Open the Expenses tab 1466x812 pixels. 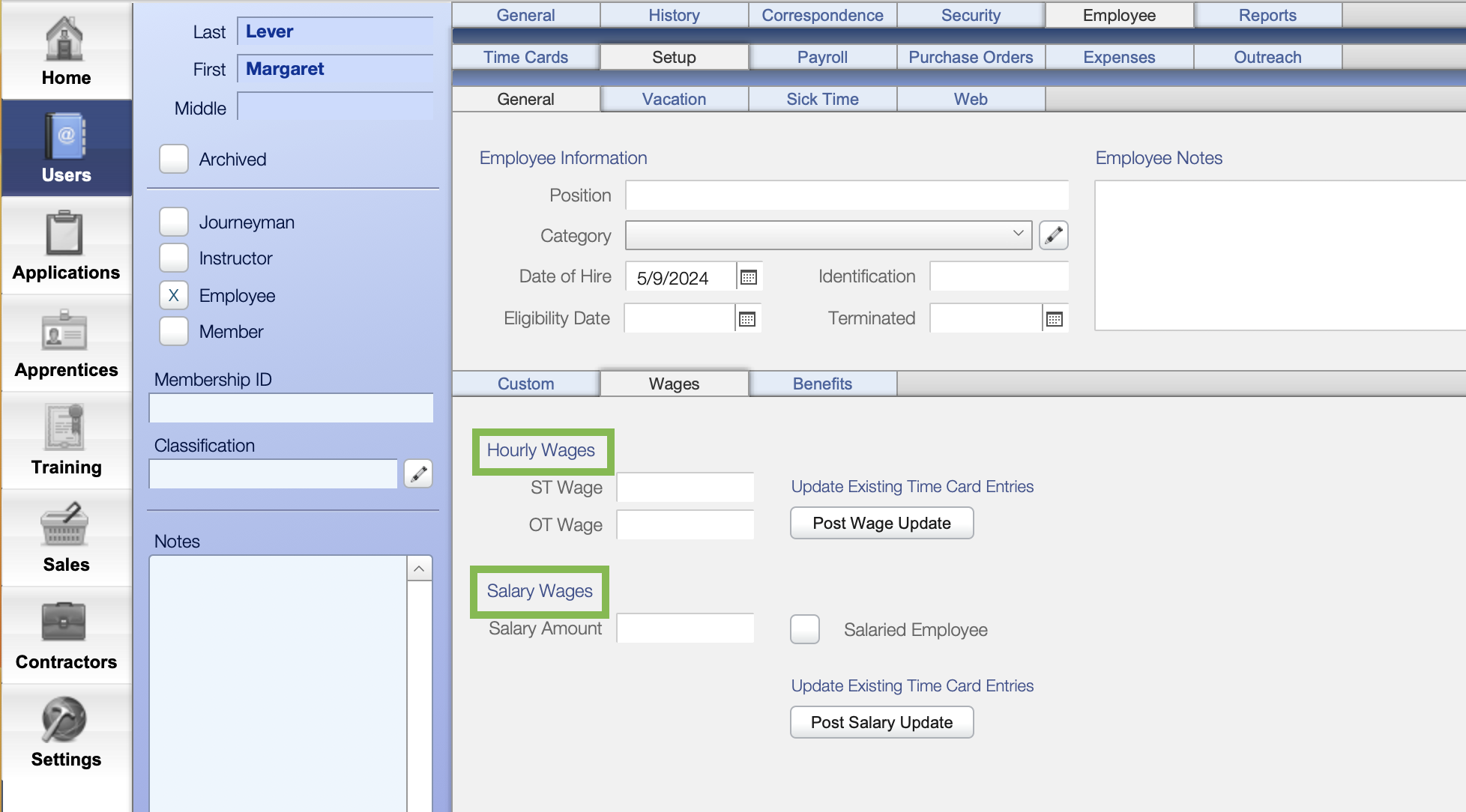(x=1119, y=57)
